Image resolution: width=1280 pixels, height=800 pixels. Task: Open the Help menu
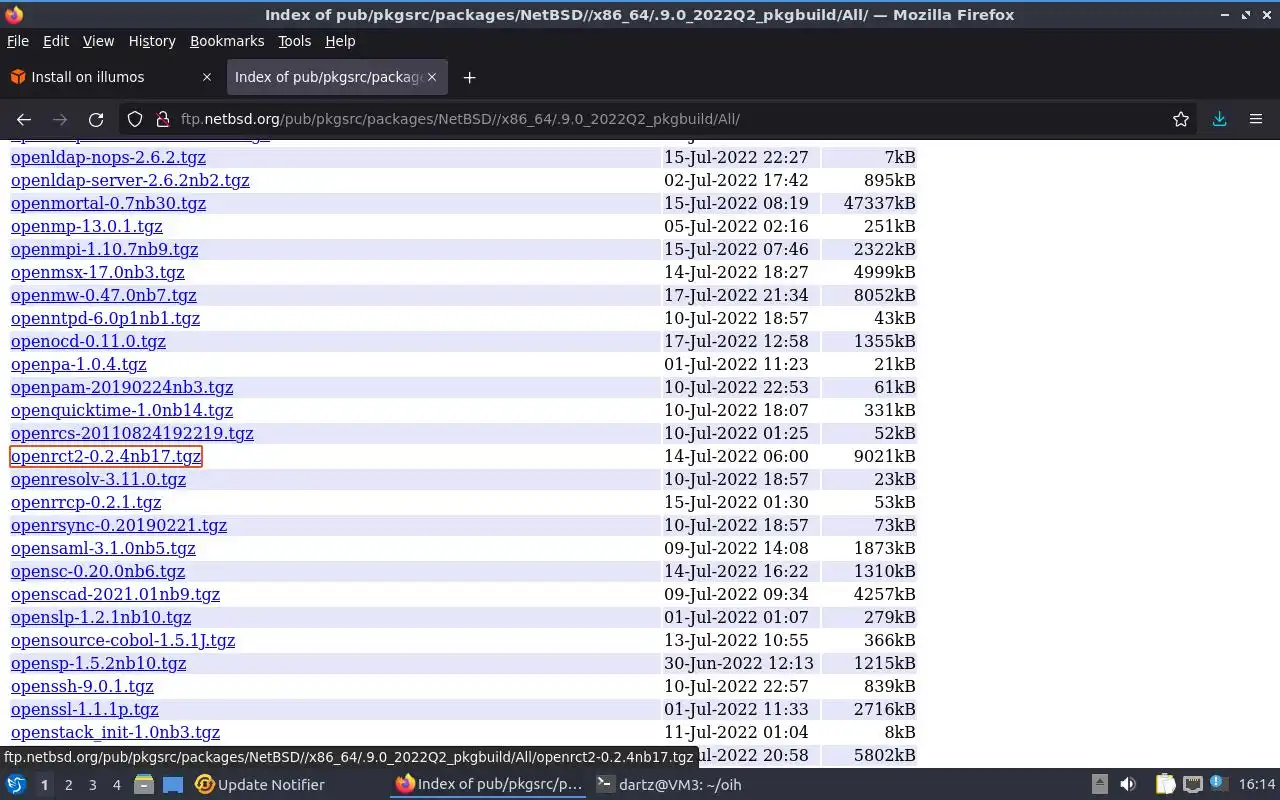click(340, 41)
